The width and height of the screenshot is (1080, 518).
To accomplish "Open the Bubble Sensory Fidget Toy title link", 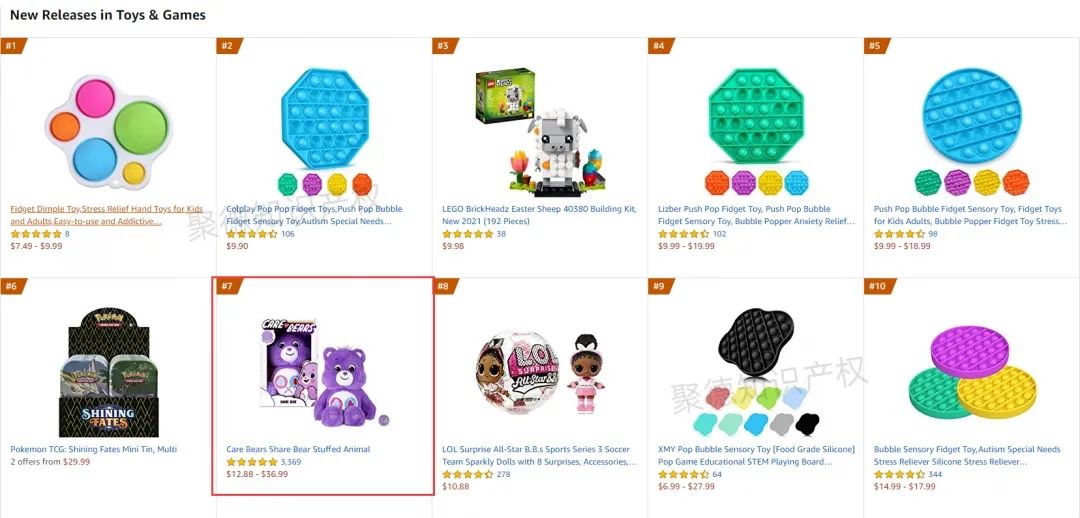I will click(967, 455).
